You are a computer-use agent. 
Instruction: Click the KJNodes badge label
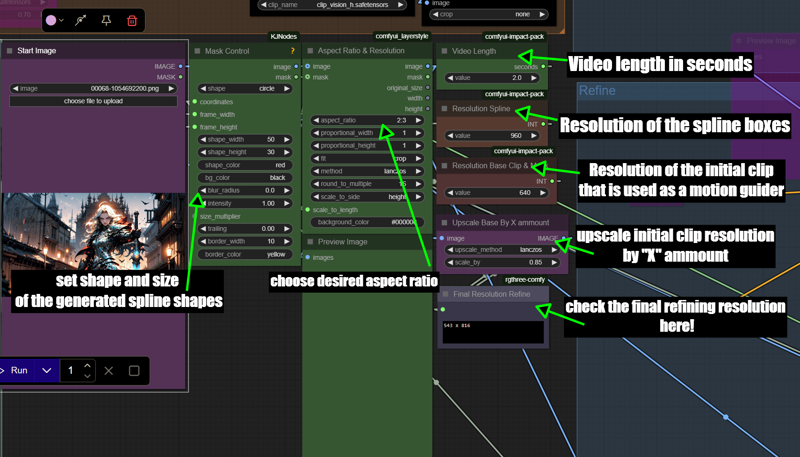coord(284,36)
